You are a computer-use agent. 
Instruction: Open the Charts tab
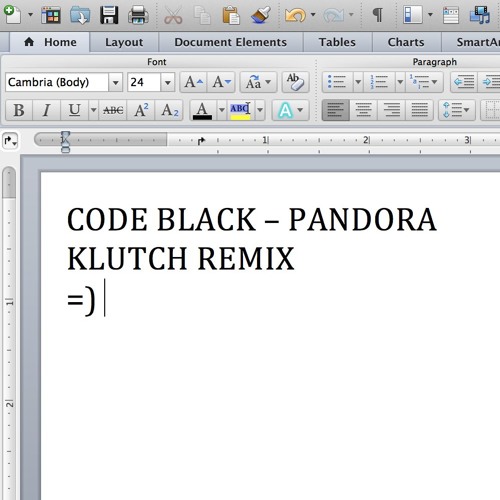click(406, 42)
